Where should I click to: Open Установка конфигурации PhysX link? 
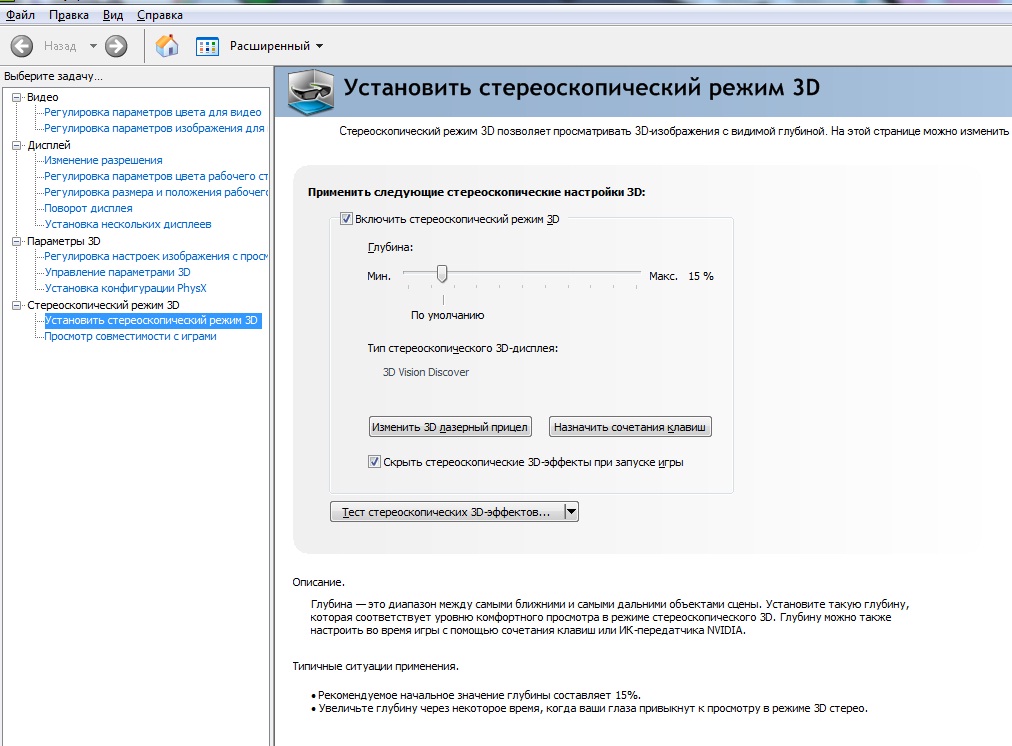pyautogui.click(x=125, y=288)
